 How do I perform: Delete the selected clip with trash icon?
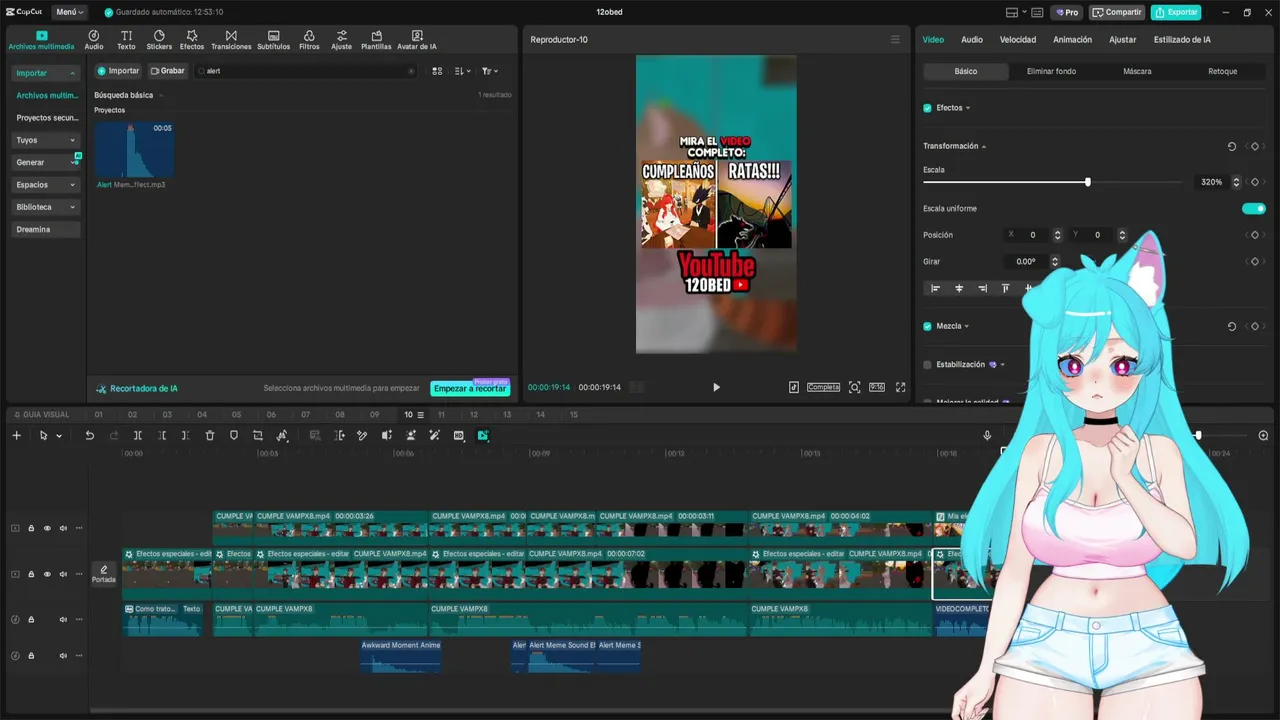(210, 436)
